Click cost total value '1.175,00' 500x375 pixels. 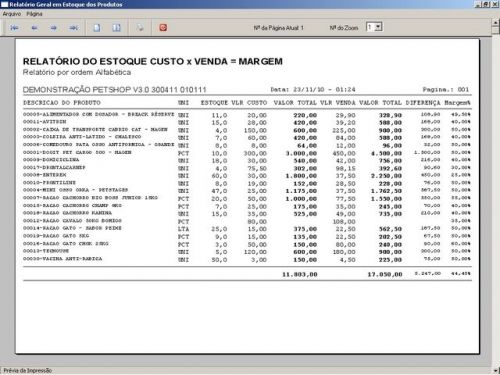[x=301, y=191]
